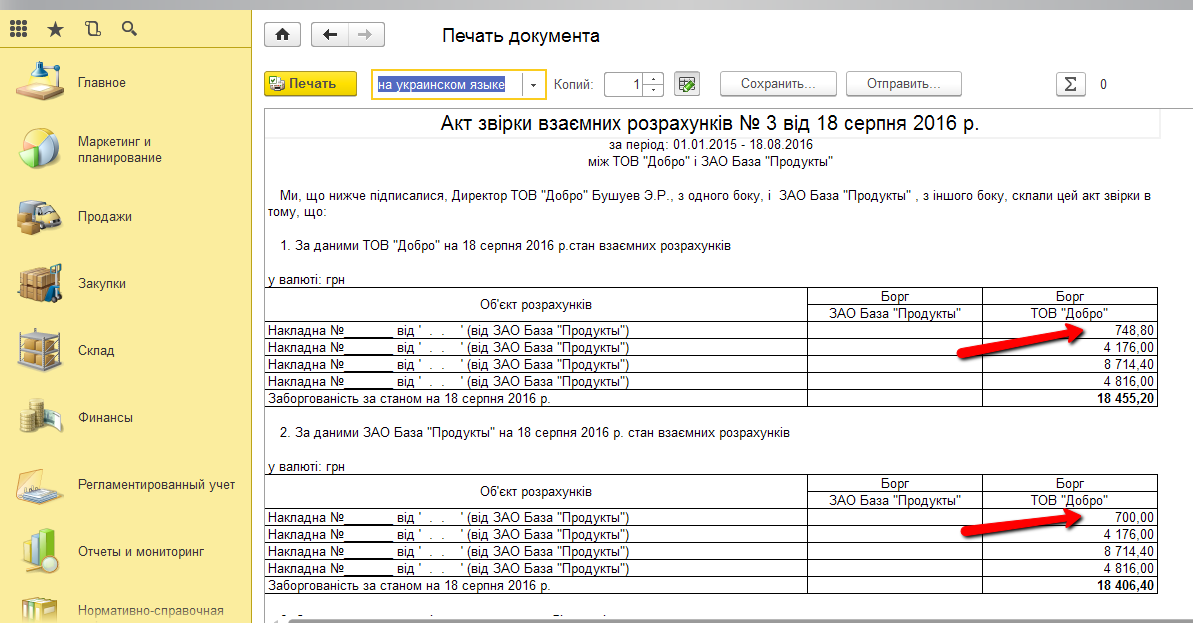Open the Продажи truck icon
Viewport: 1193px width, 623px height.
click(x=40, y=217)
